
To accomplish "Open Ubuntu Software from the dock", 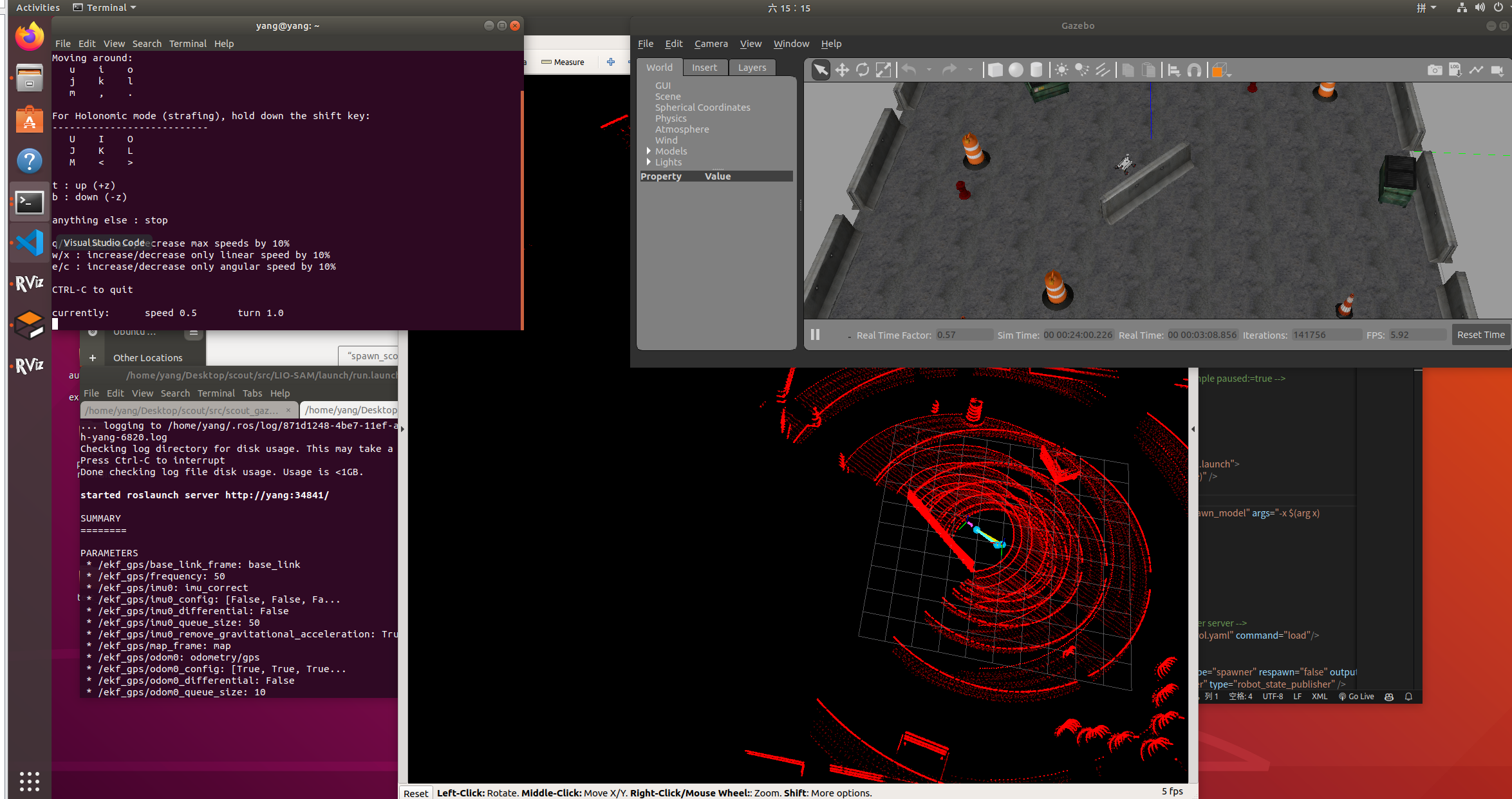I will (29, 120).
